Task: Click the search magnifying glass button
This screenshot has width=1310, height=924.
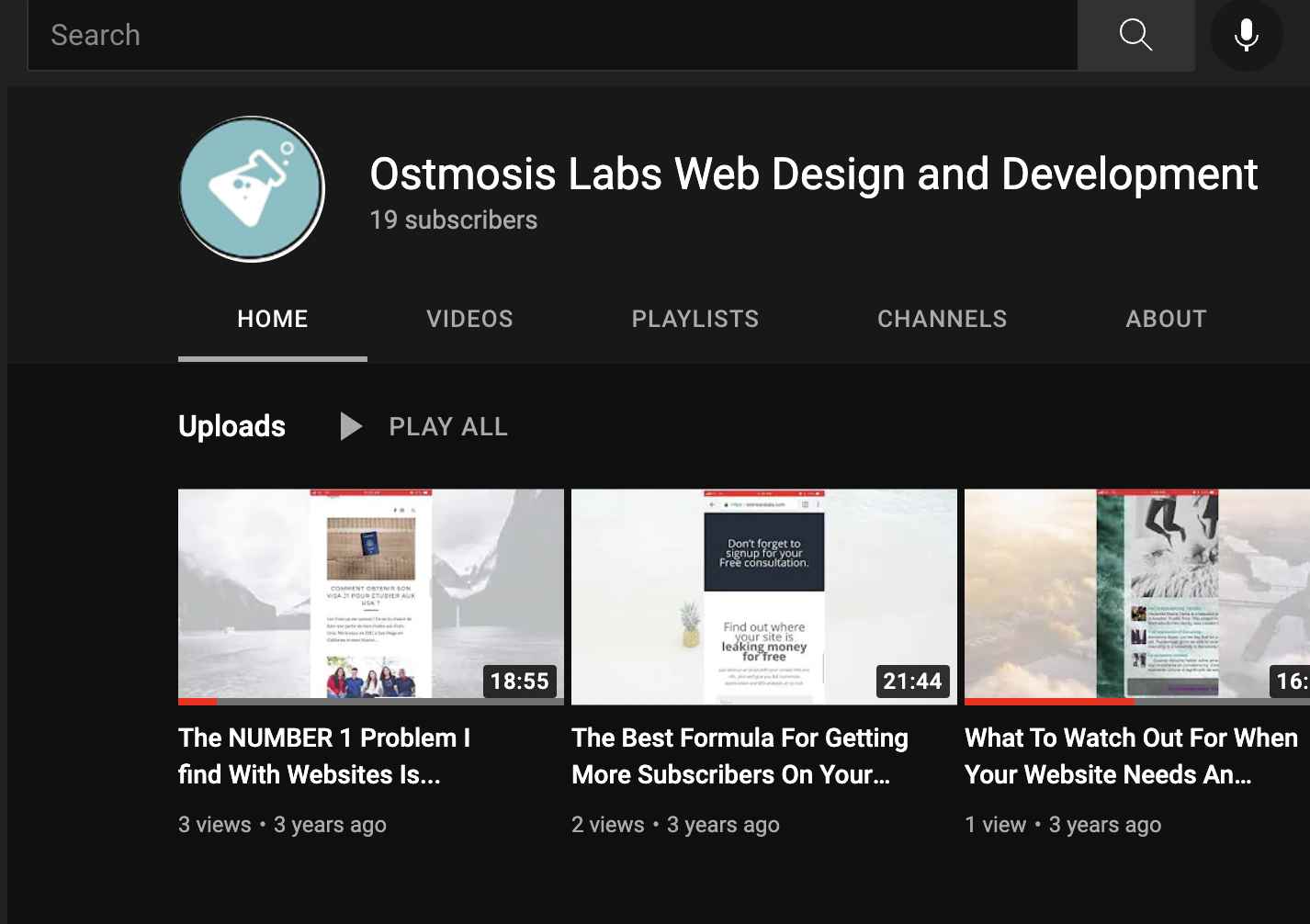Action: (1136, 35)
